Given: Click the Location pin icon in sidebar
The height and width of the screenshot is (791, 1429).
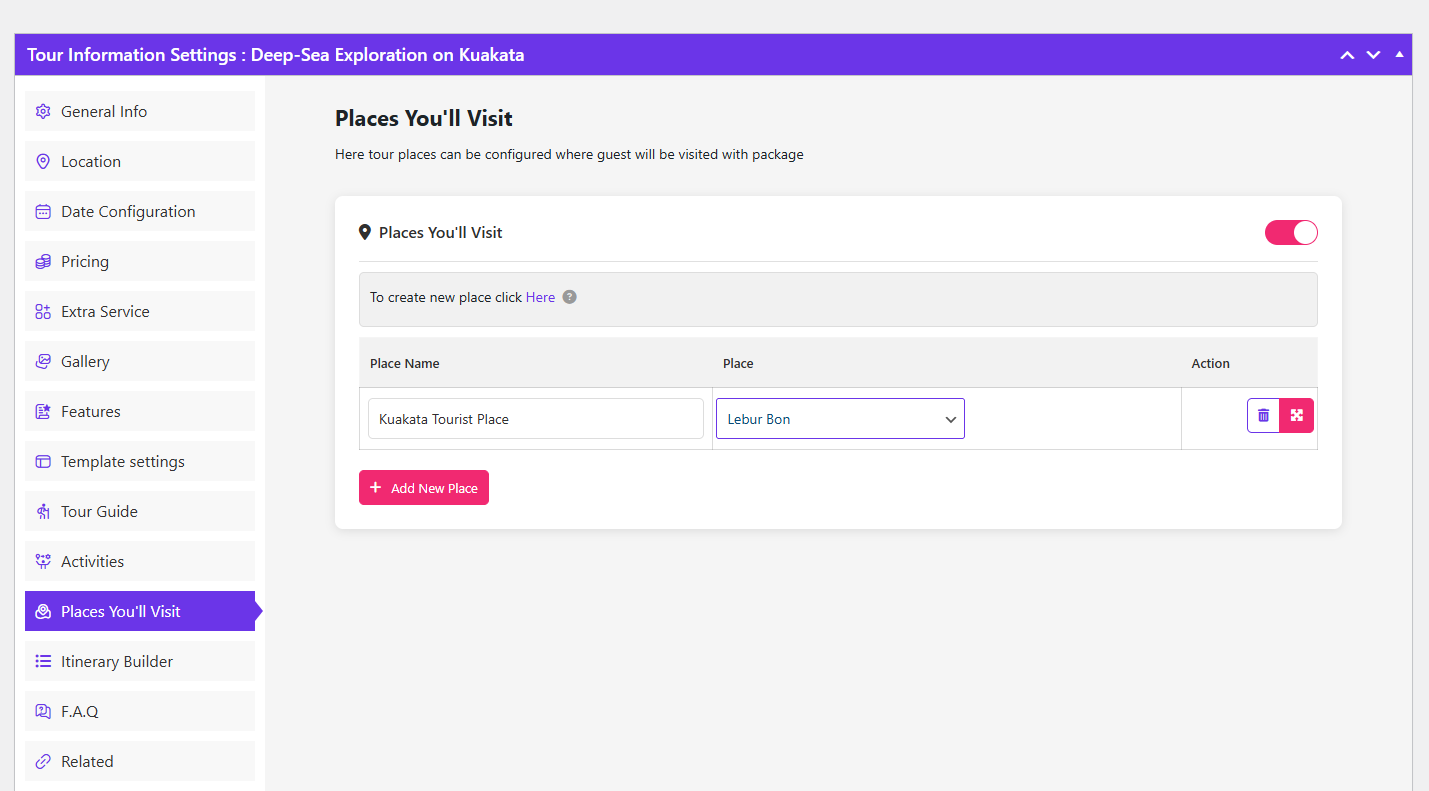Looking at the screenshot, I should (43, 162).
